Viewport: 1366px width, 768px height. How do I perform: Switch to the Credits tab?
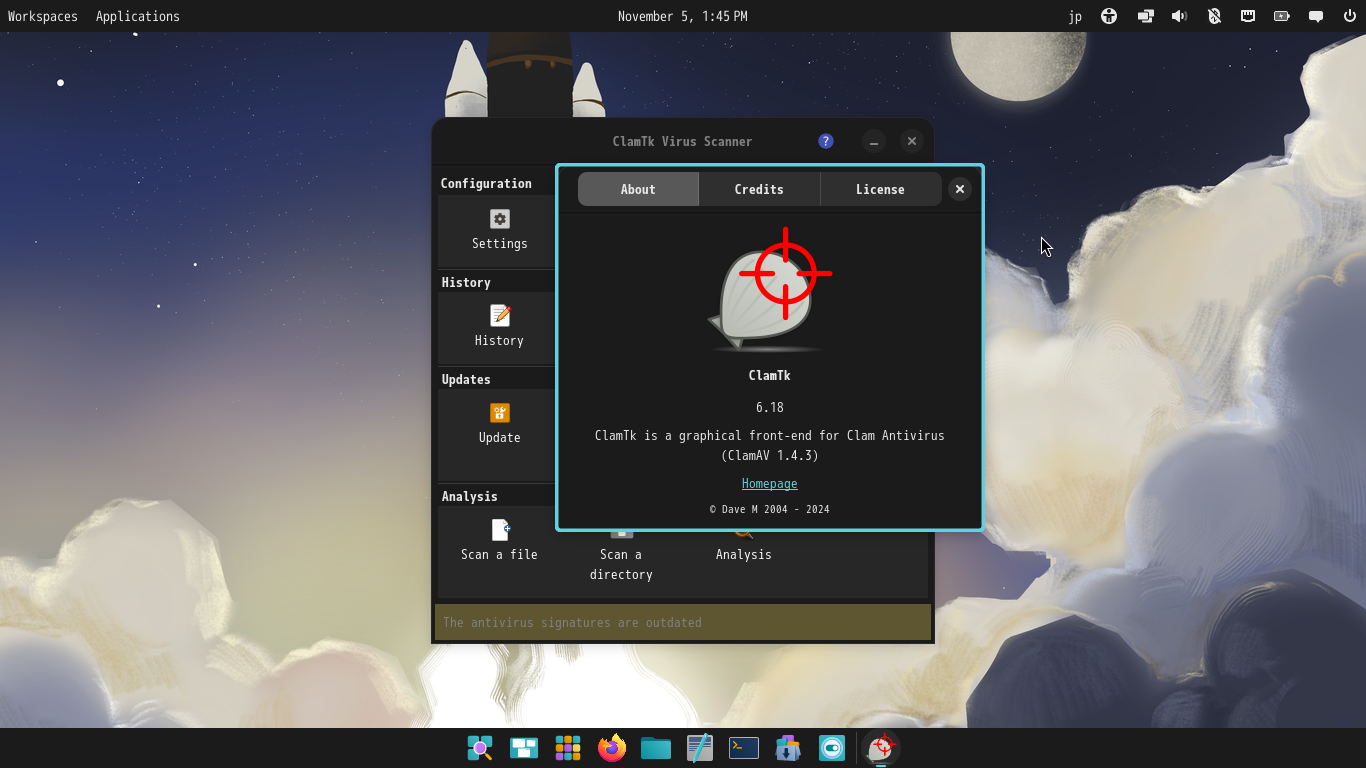[x=759, y=189]
